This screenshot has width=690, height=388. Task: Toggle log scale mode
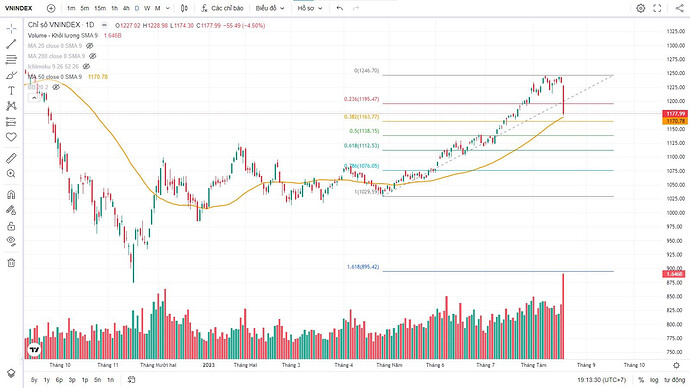click(x=654, y=380)
